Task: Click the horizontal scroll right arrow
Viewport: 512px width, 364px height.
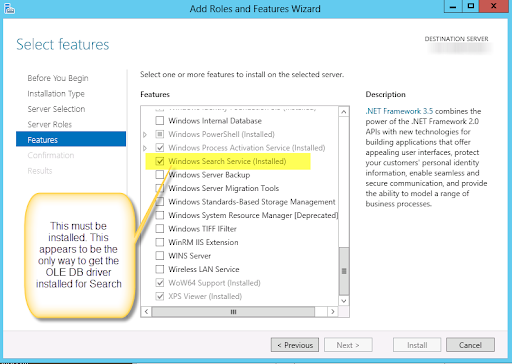Action: coord(332,312)
